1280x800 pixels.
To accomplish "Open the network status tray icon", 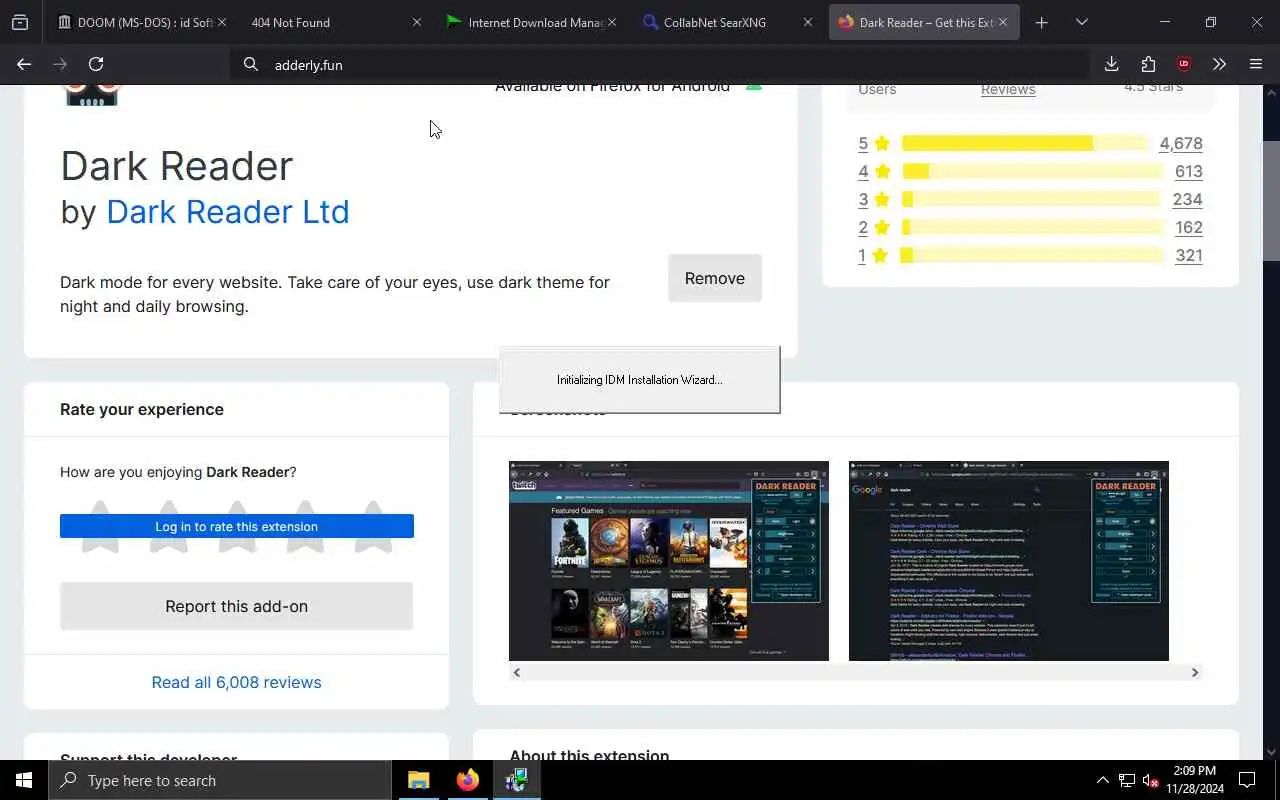I will [1127, 780].
